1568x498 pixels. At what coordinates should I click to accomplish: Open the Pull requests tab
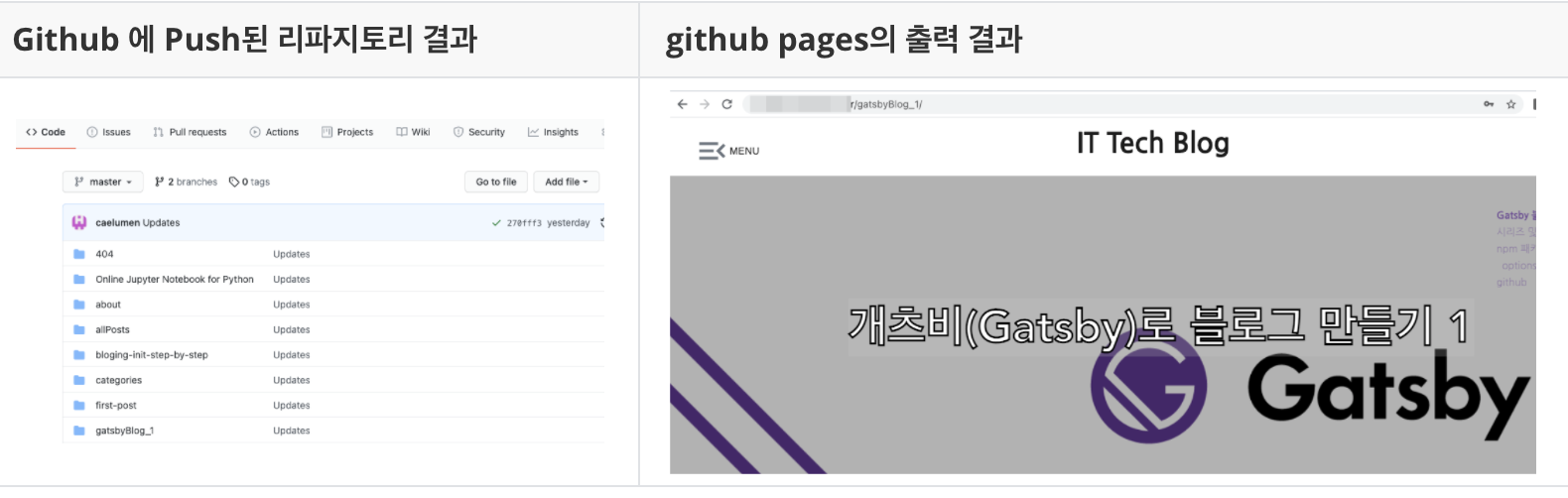[x=190, y=132]
